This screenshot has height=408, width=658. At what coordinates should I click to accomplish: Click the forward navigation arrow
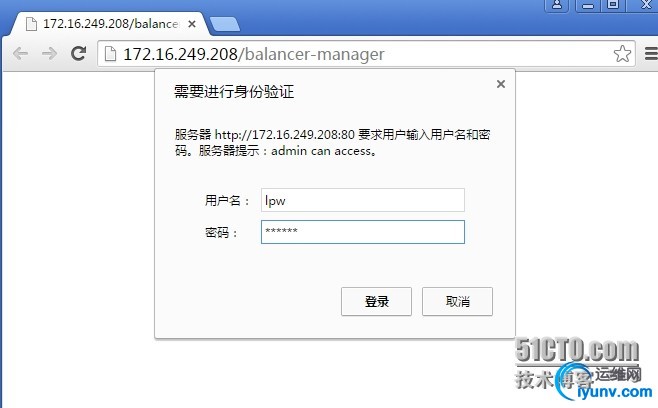coord(50,54)
